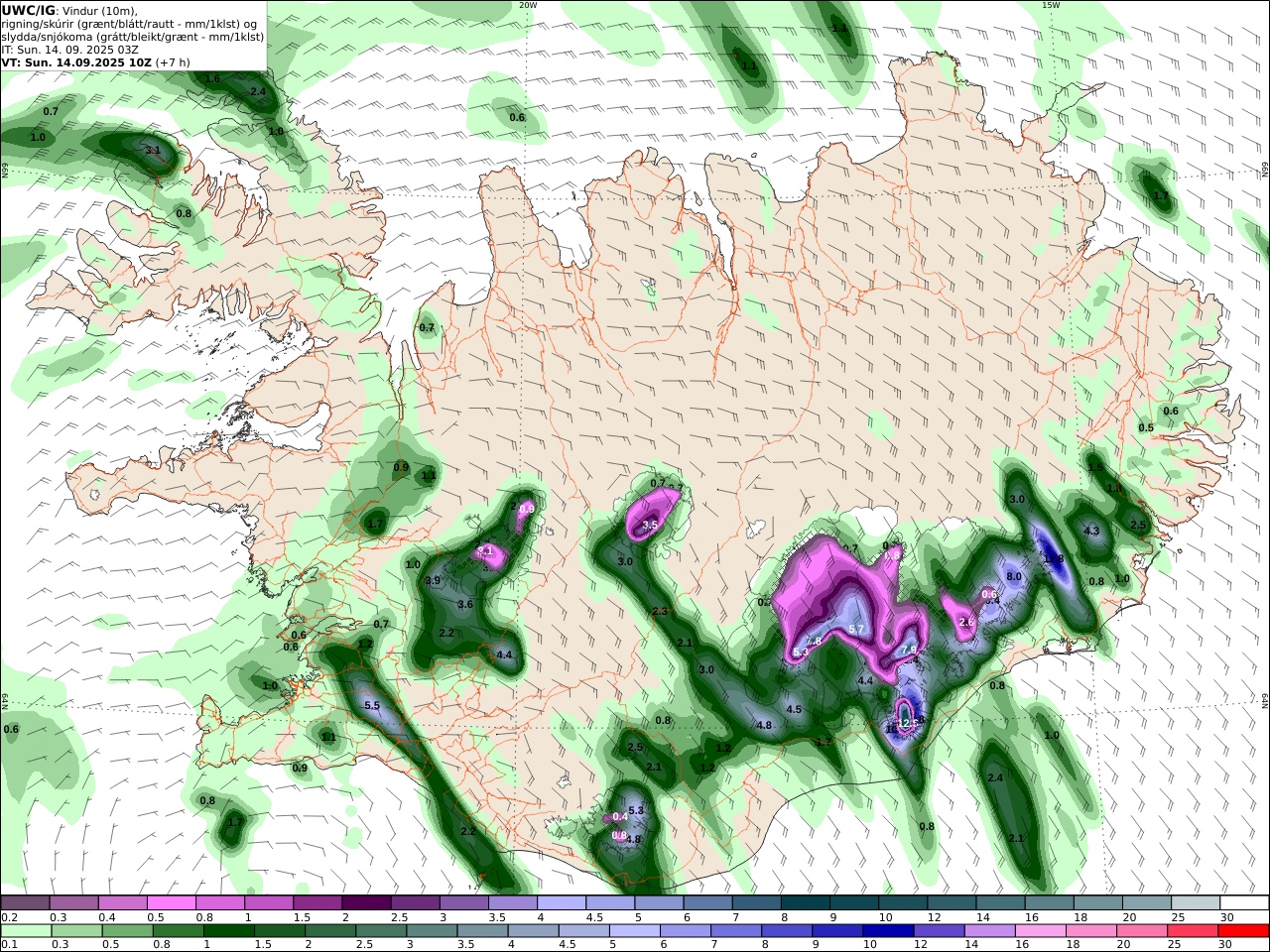The image size is (1270, 952).
Task: Click the 5.3 rainfall value on the map
Action: pos(636,811)
